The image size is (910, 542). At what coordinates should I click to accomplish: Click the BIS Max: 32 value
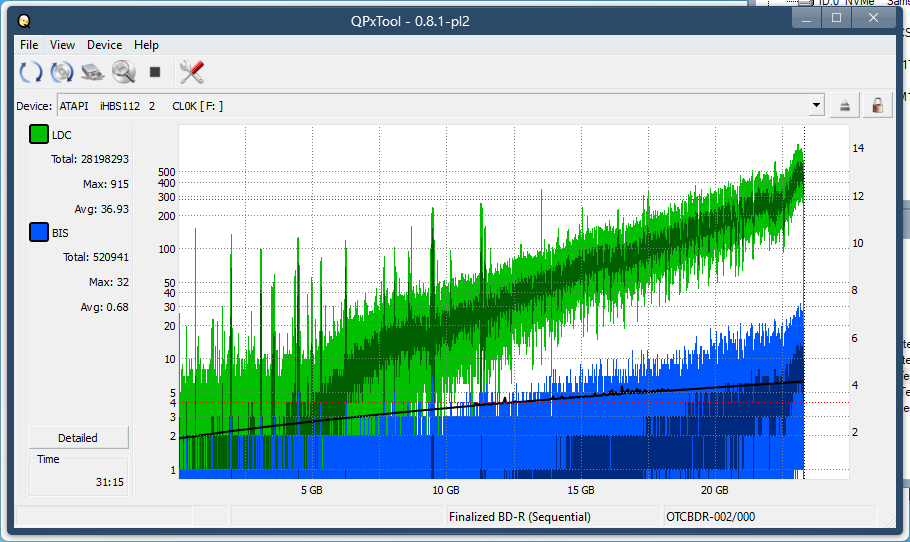(x=109, y=282)
